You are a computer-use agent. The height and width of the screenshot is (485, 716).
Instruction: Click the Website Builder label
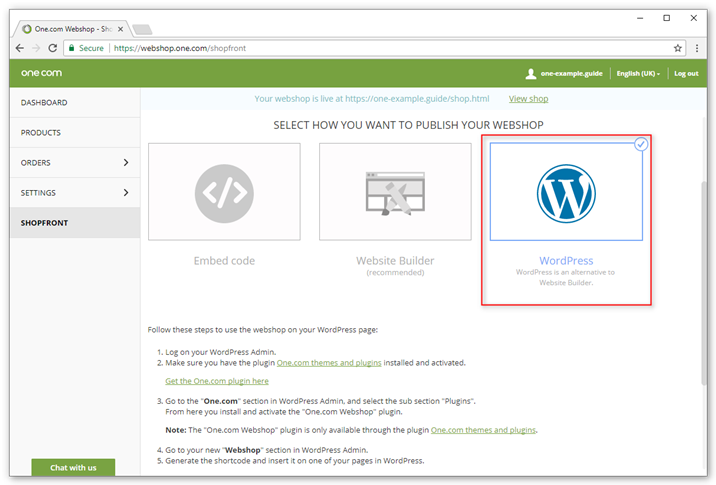[x=395, y=261]
